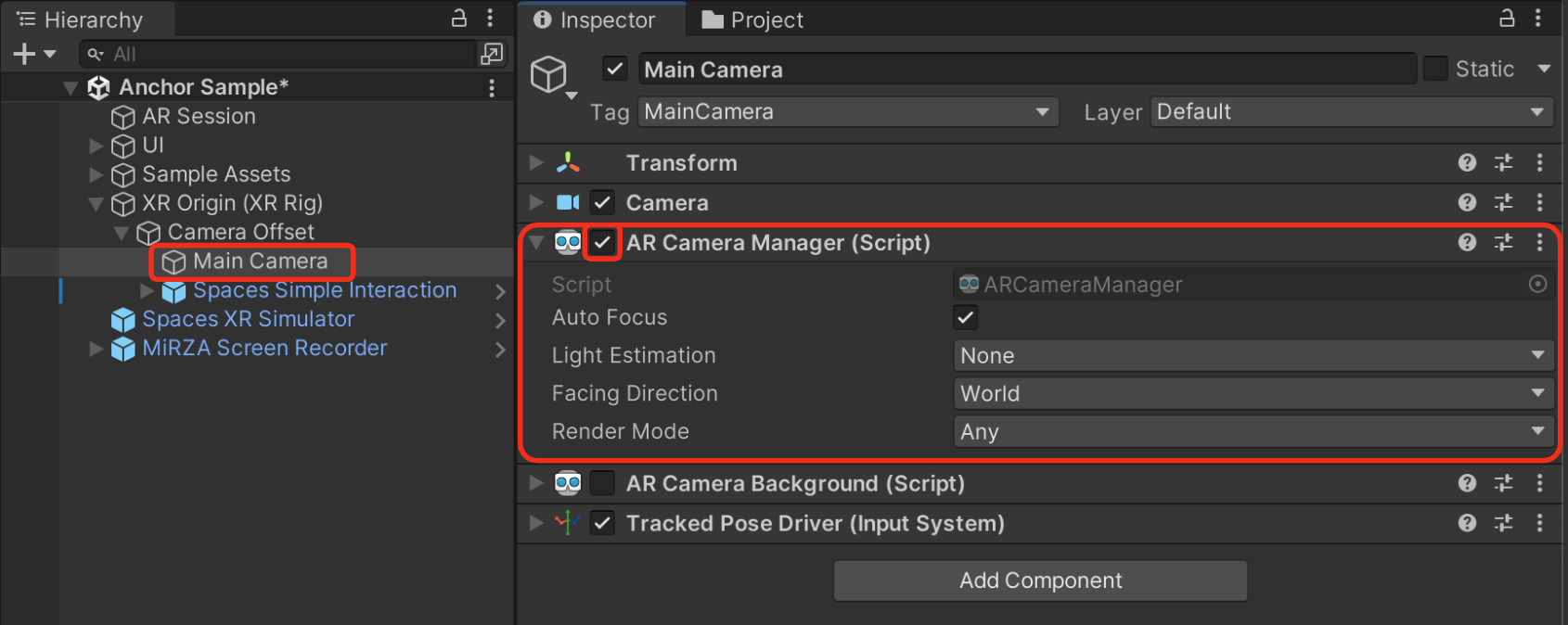The width and height of the screenshot is (1568, 625).
Task: Expand the Transform component
Action: (536, 162)
